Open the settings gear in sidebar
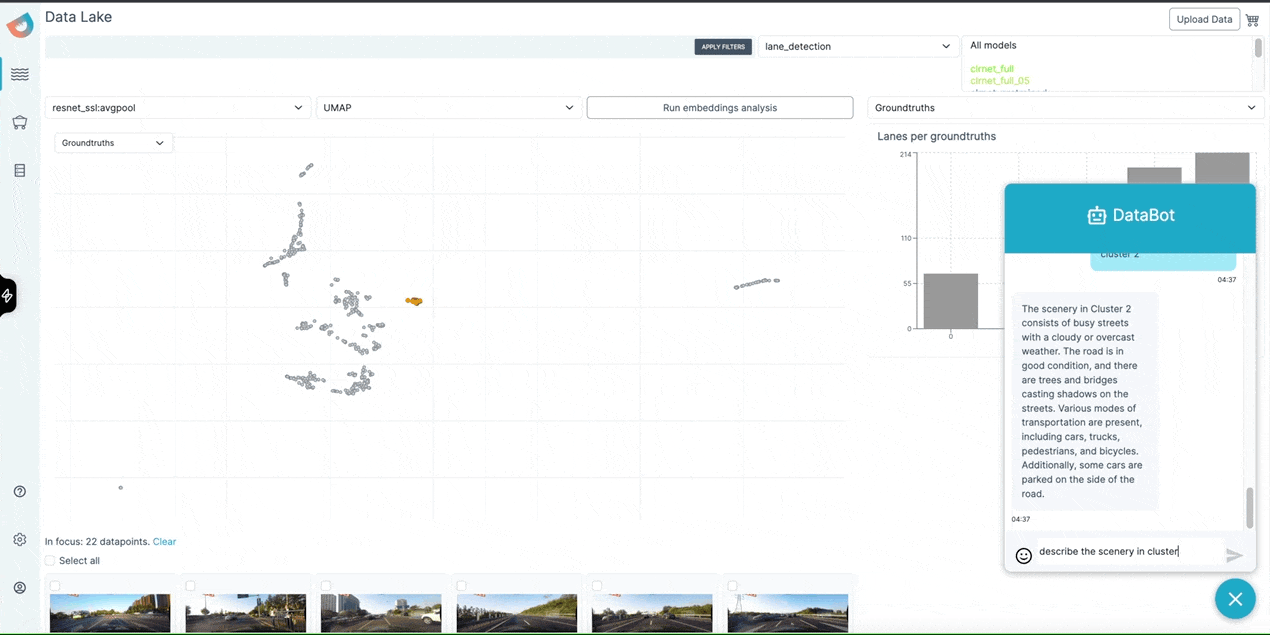1270x635 pixels. [x=20, y=540]
